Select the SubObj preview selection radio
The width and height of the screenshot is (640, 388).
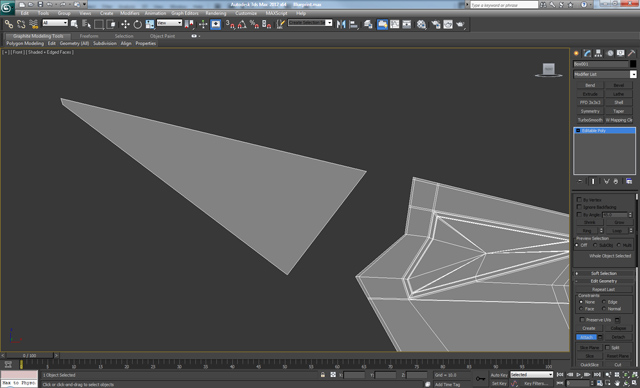pyautogui.click(x=595, y=245)
